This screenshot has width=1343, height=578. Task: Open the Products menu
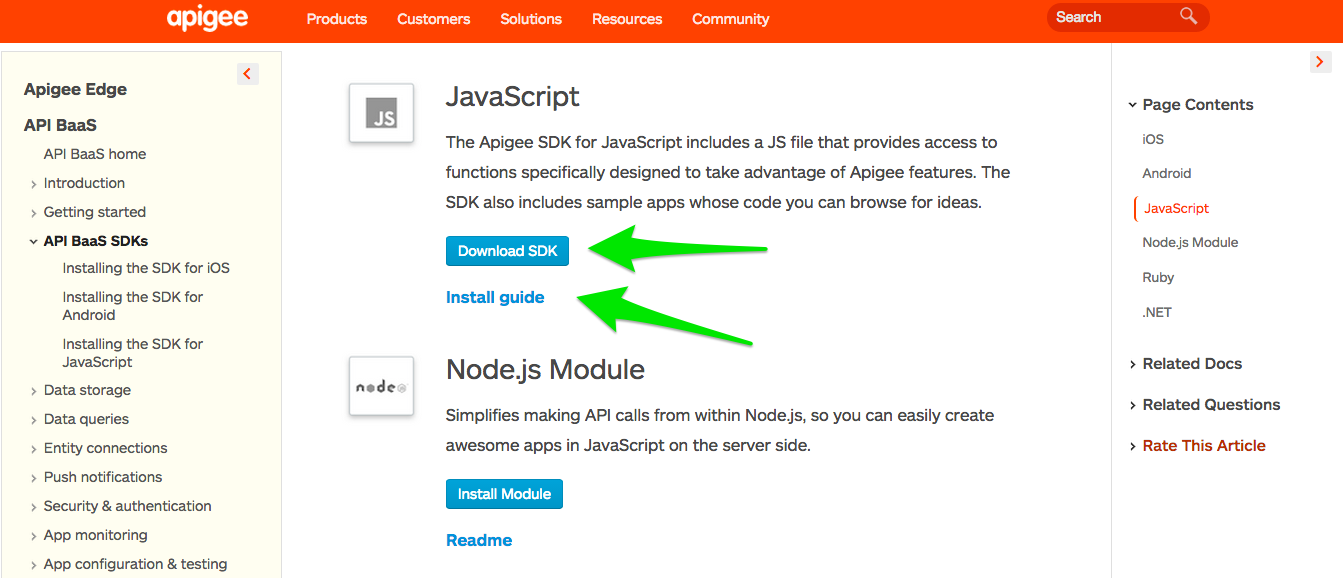pos(337,19)
